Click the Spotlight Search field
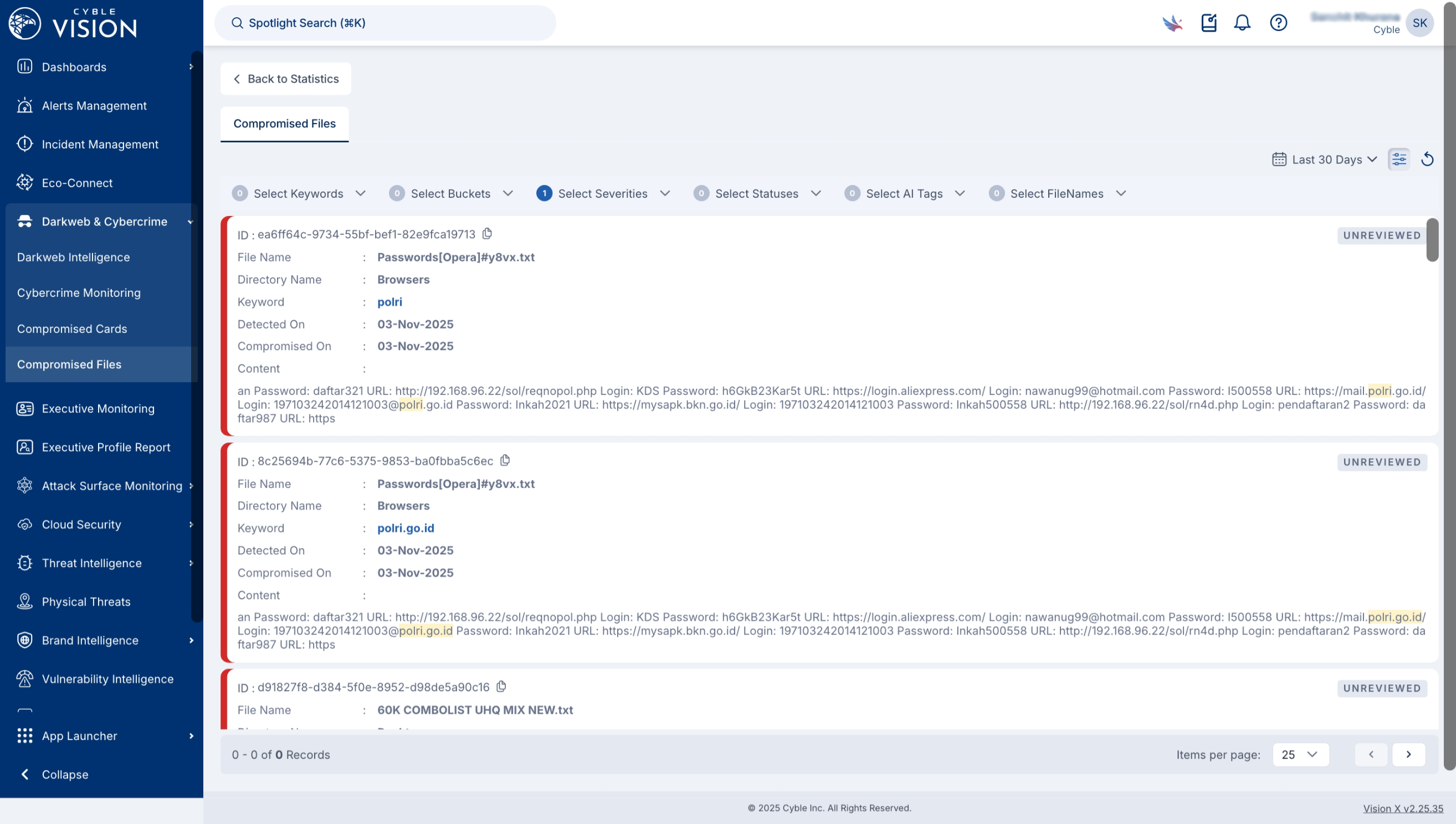Screen dimensions: 1456x824 click(x=385, y=23)
